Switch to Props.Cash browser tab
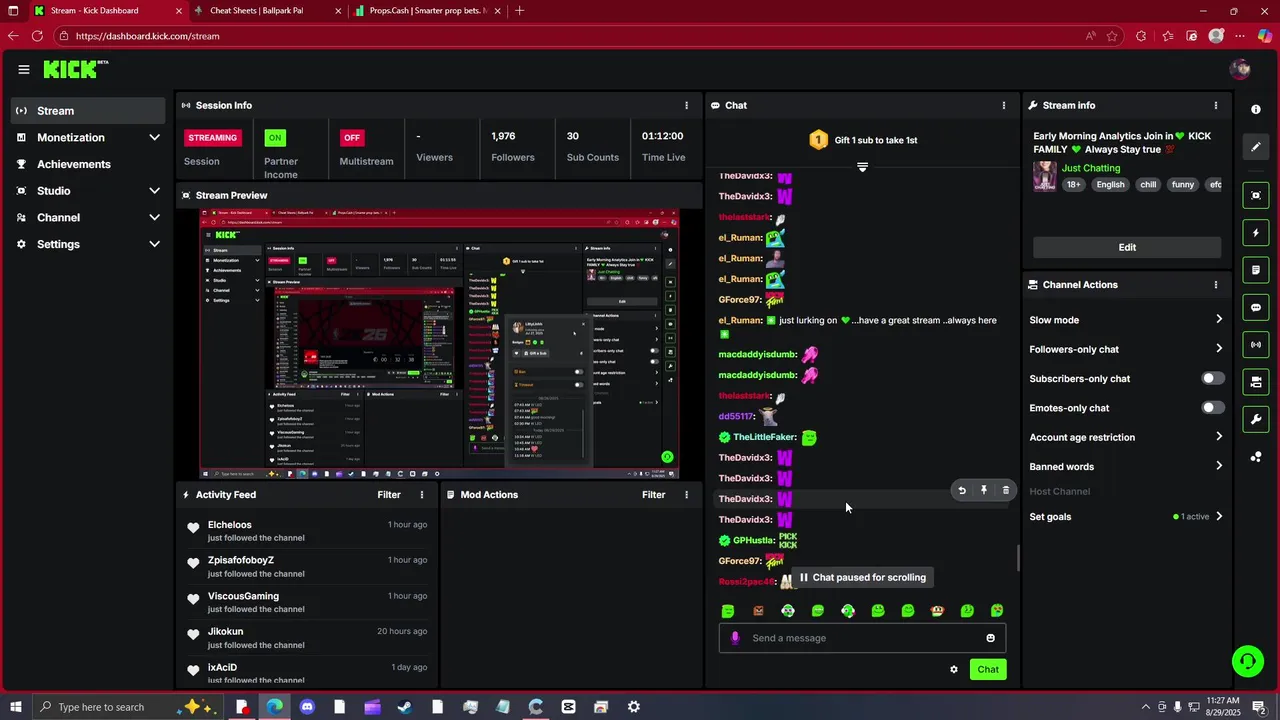The image size is (1280, 720). click(427, 11)
